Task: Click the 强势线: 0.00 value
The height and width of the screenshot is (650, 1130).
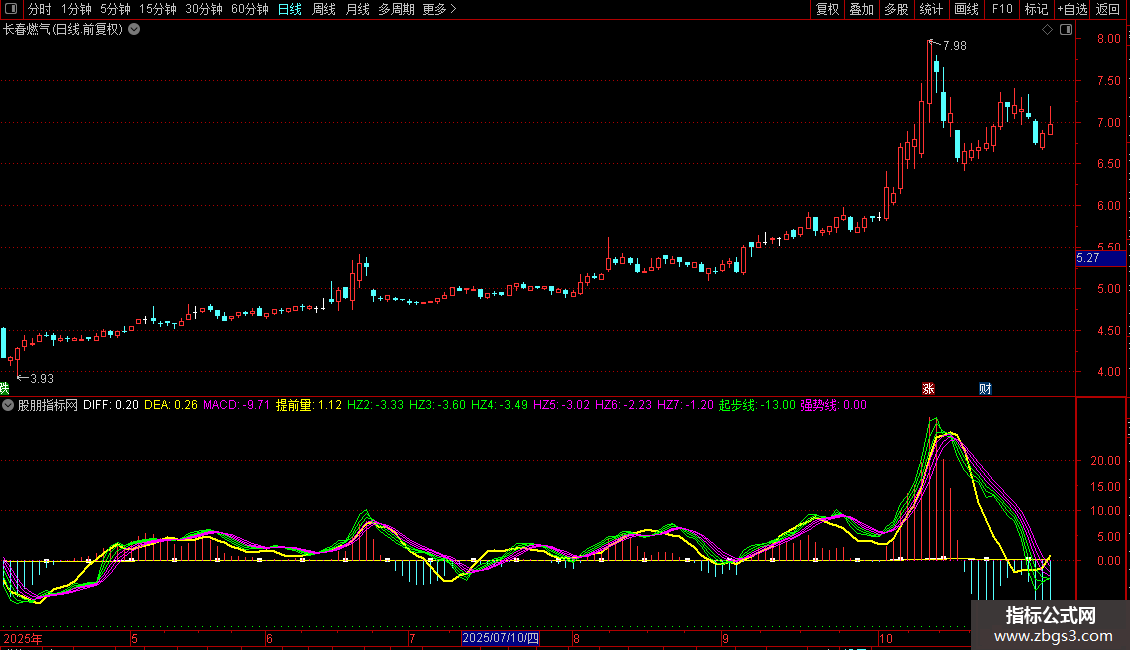Action: point(833,405)
